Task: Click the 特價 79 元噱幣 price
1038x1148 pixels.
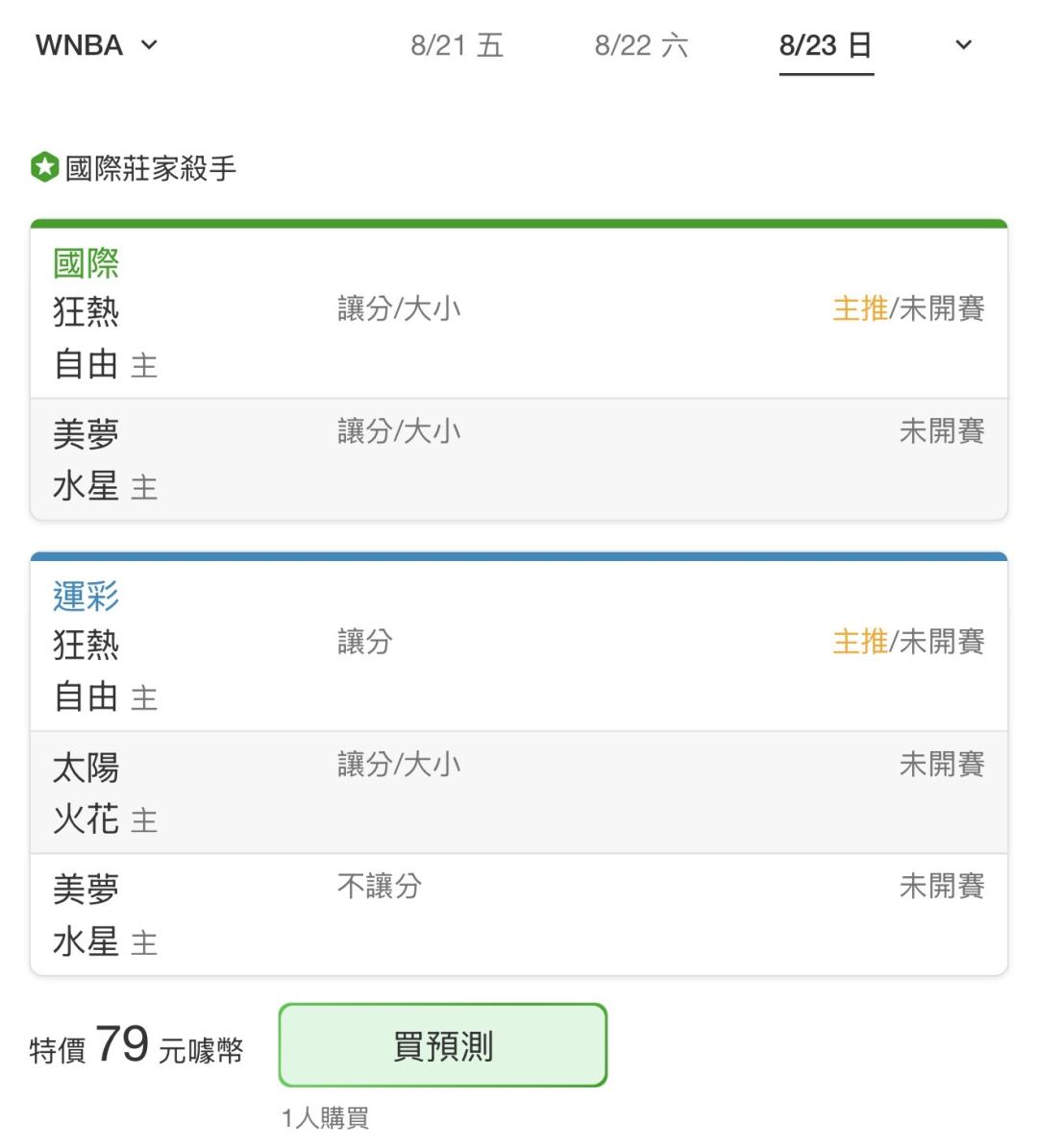Action: point(136,1045)
